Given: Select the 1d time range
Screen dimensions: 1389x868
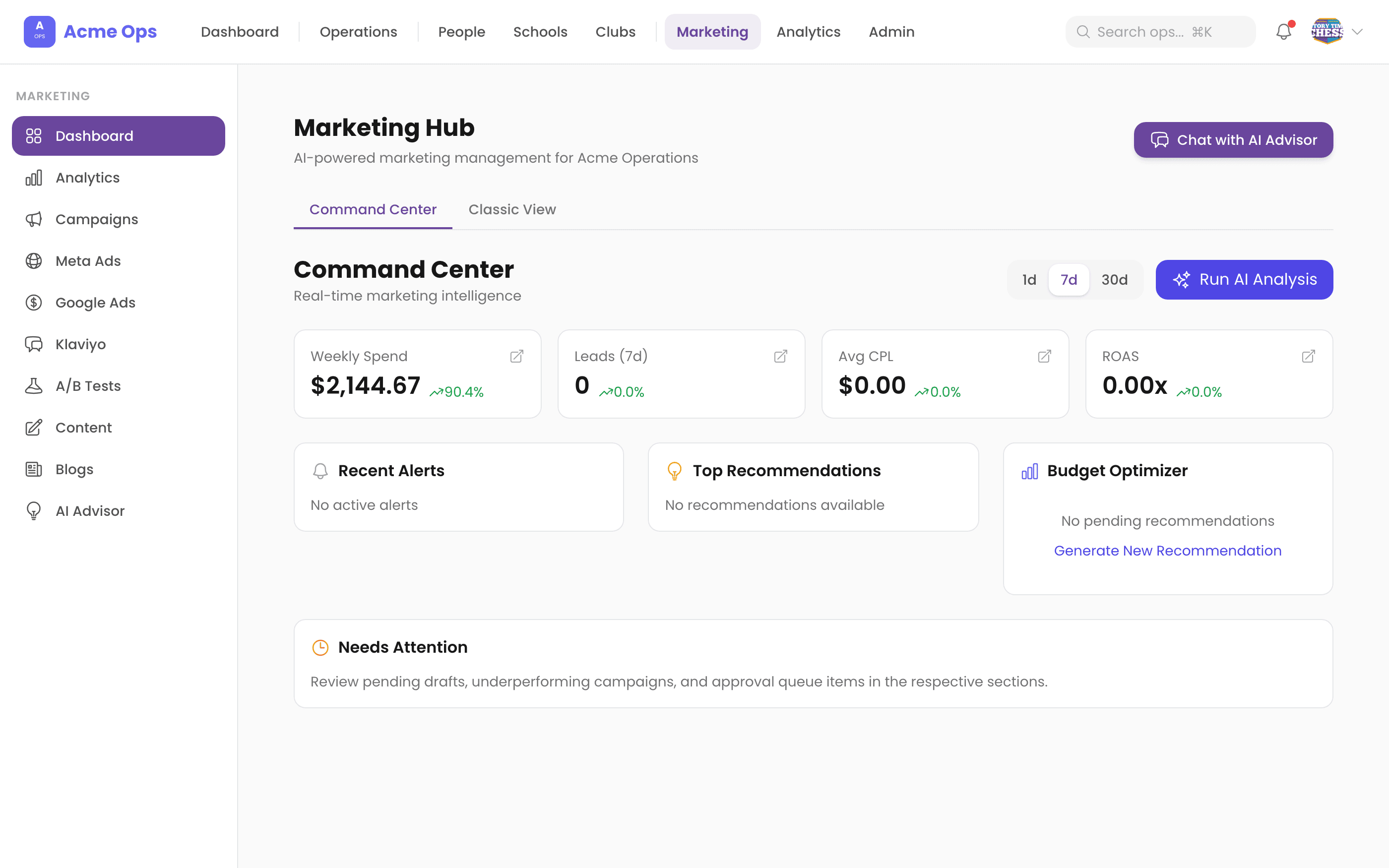Looking at the screenshot, I should [x=1028, y=280].
